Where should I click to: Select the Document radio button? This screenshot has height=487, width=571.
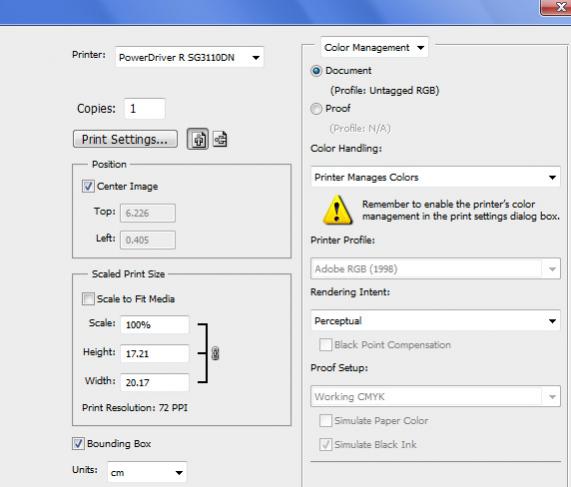(x=316, y=71)
